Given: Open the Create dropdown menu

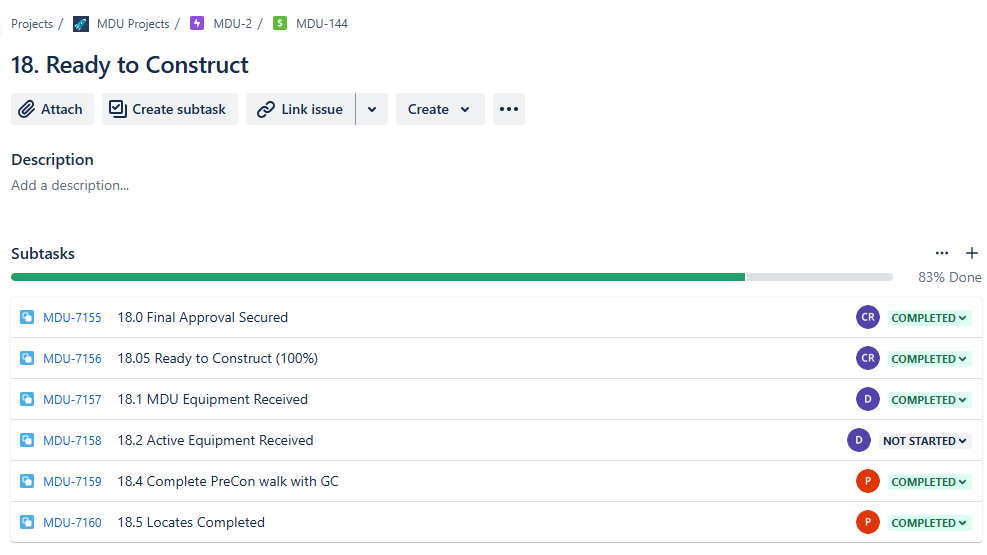Looking at the screenshot, I should [x=440, y=109].
